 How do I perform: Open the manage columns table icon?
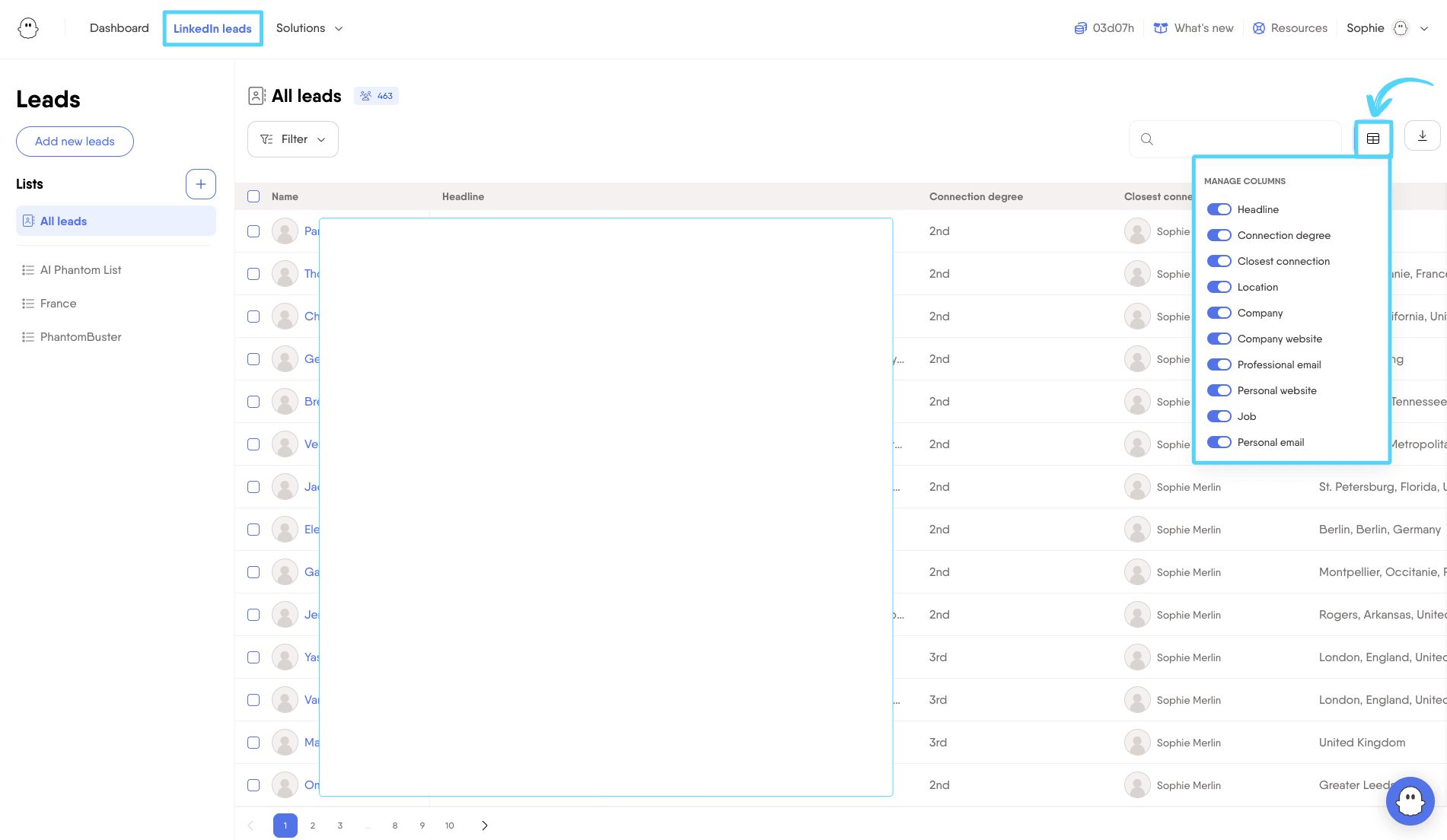pos(1373,138)
